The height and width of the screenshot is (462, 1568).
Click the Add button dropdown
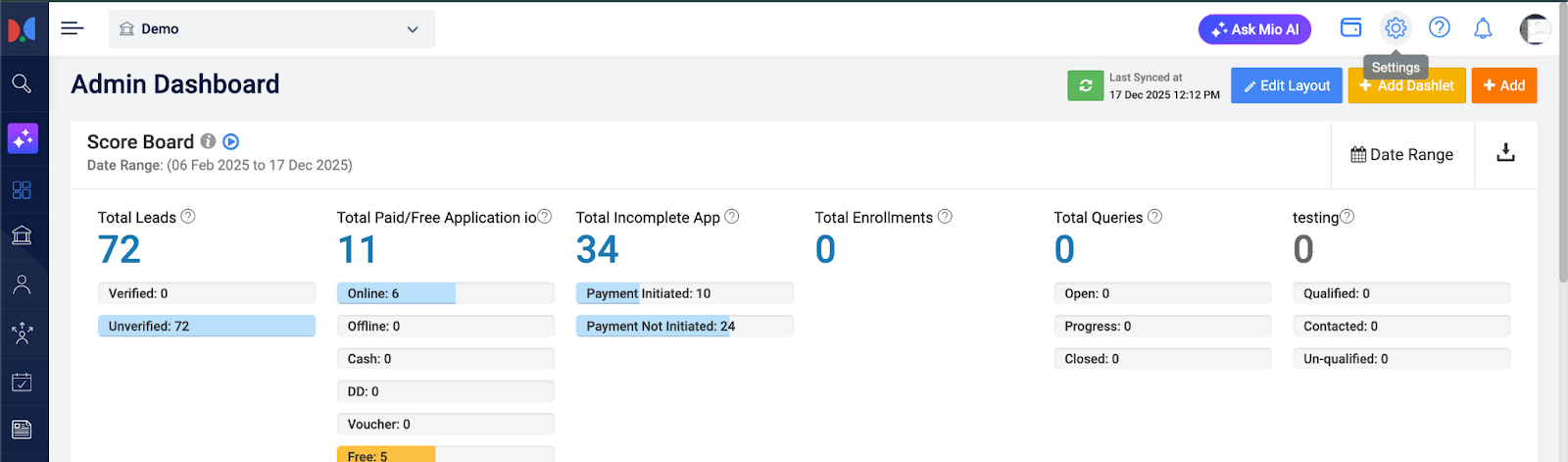click(1503, 85)
